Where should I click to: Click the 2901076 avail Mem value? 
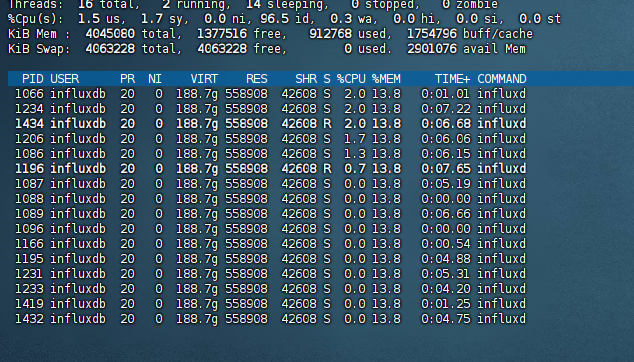pyautogui.click(x=432, y=49)
